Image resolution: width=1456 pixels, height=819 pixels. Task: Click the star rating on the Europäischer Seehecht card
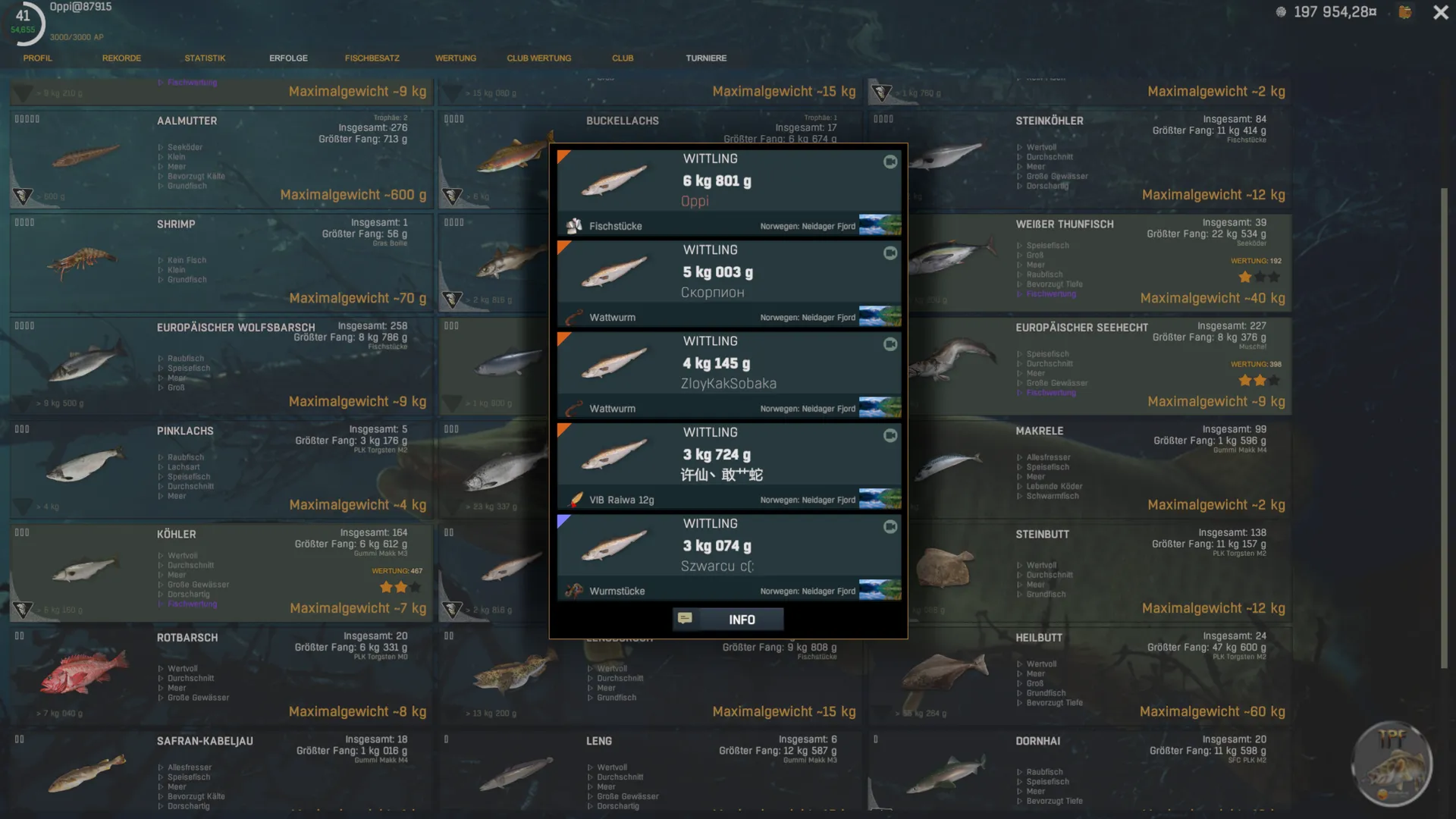[x=1259, y=381]
